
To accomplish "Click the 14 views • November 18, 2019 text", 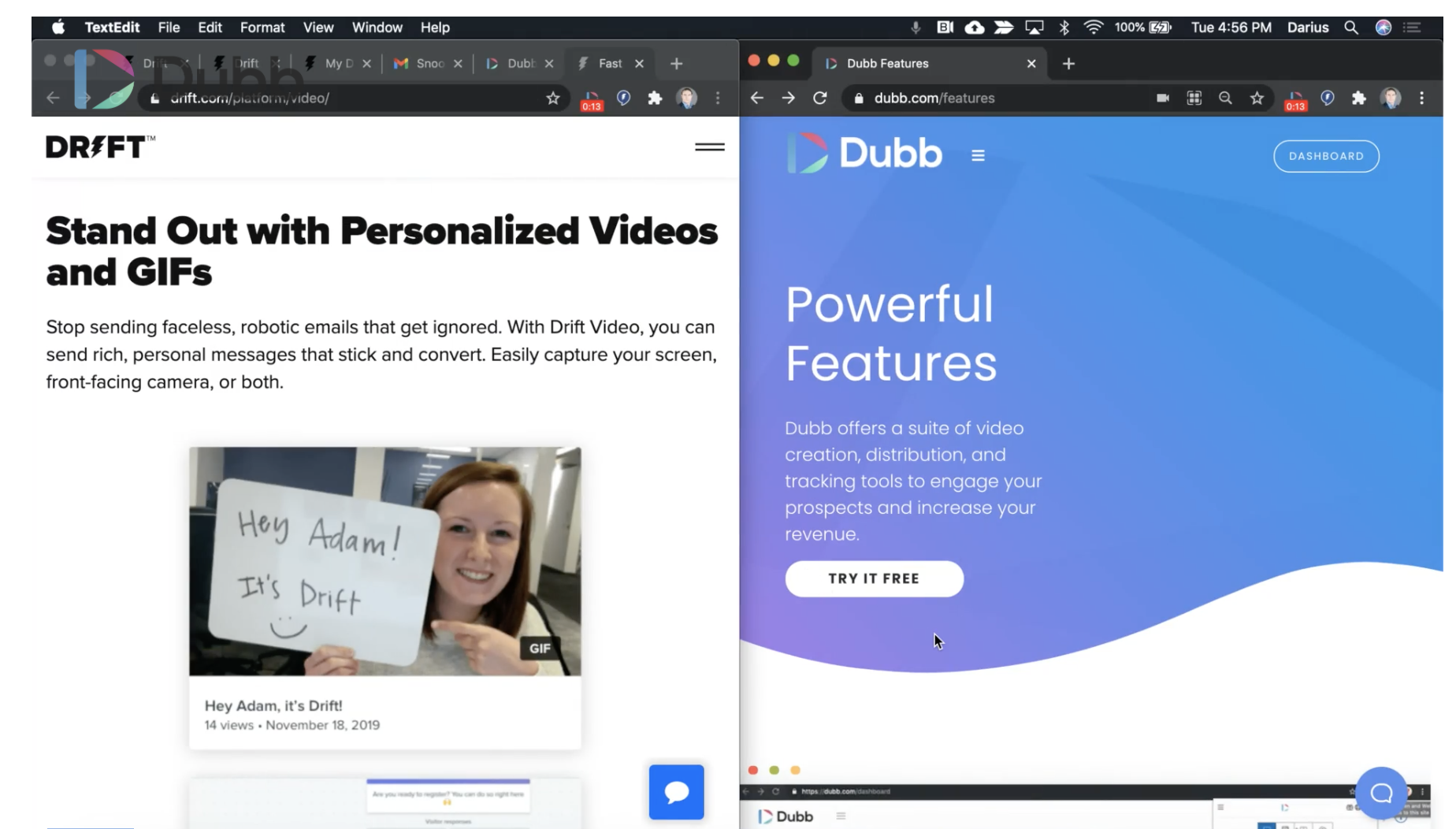I will point(292,725).
